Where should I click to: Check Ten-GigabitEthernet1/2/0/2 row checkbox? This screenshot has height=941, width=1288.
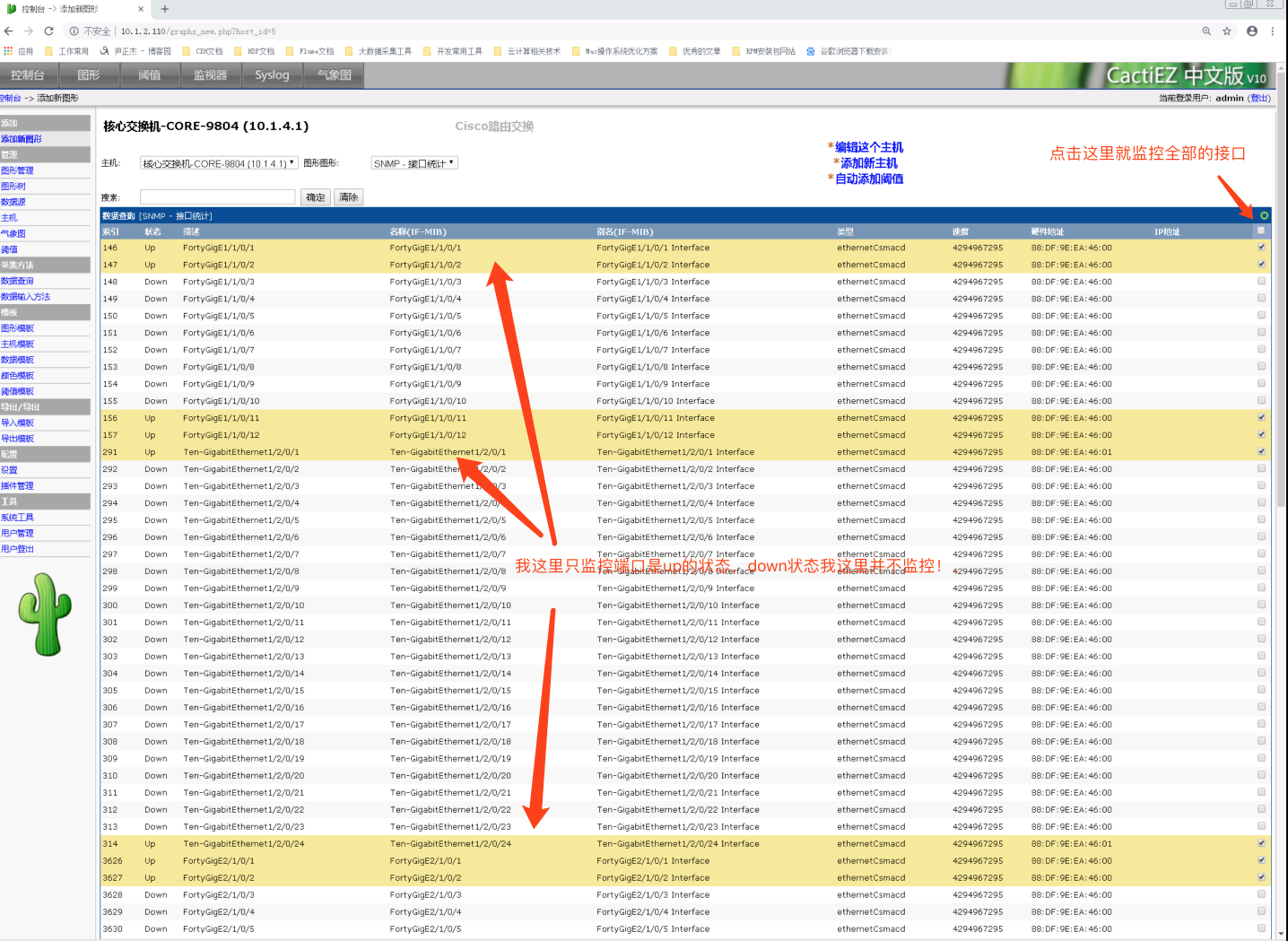(x=1261, y=468)
